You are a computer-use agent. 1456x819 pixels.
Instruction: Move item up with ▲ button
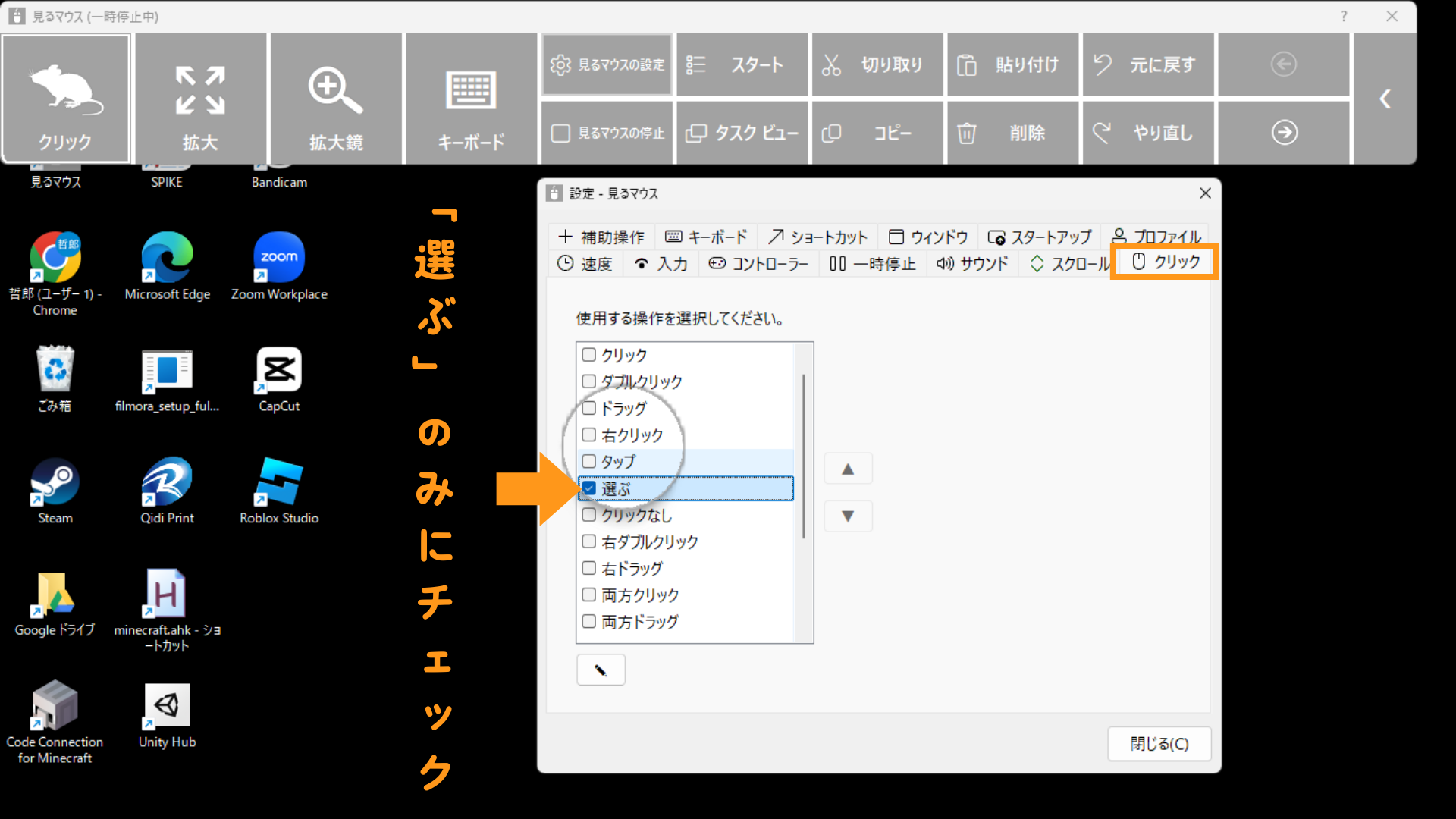point(848,469)
